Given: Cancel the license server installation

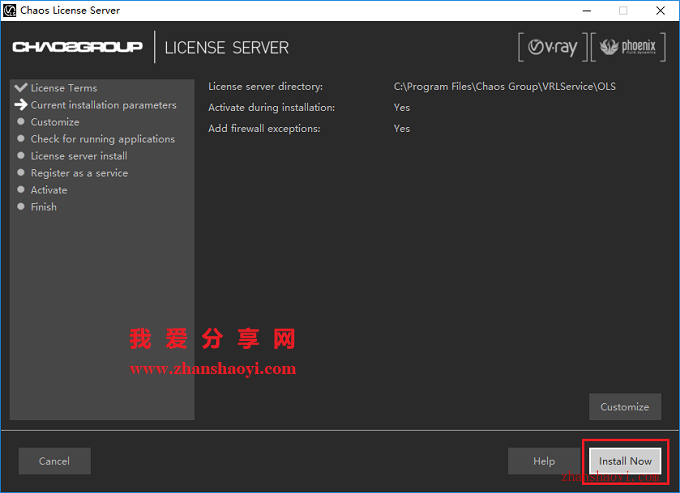Looking at the screenshot, I should [x=55, y=461].
